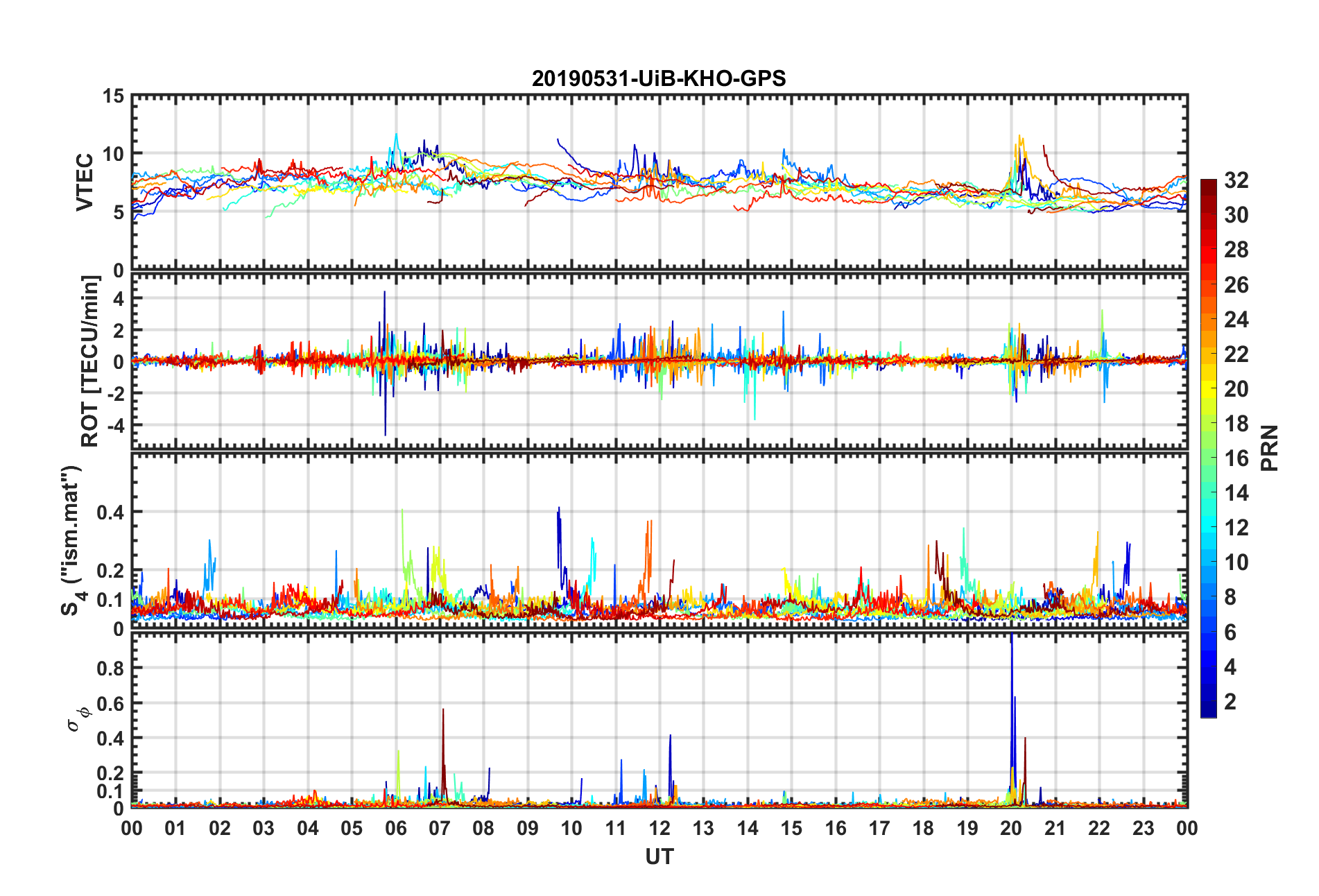Select the "09" UT axis tick label
This screenshot has width=1319, height=896.
[528, 828]
